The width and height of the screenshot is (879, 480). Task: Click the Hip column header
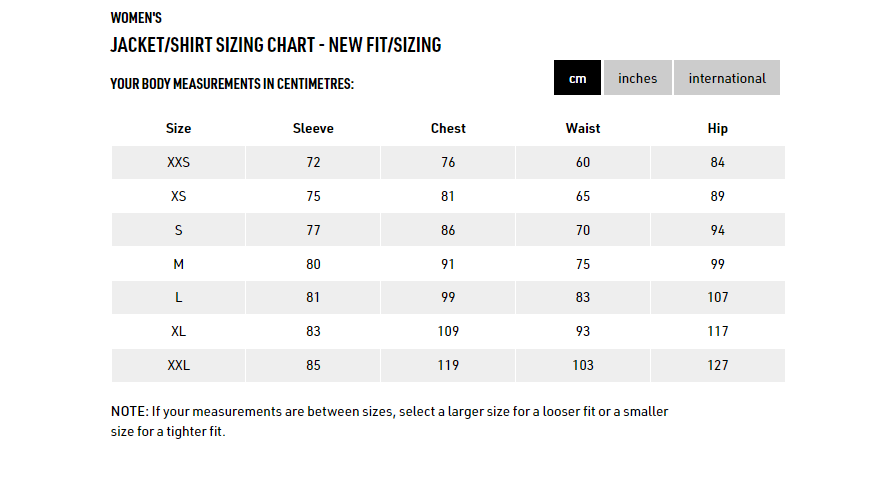coord(718,128)
